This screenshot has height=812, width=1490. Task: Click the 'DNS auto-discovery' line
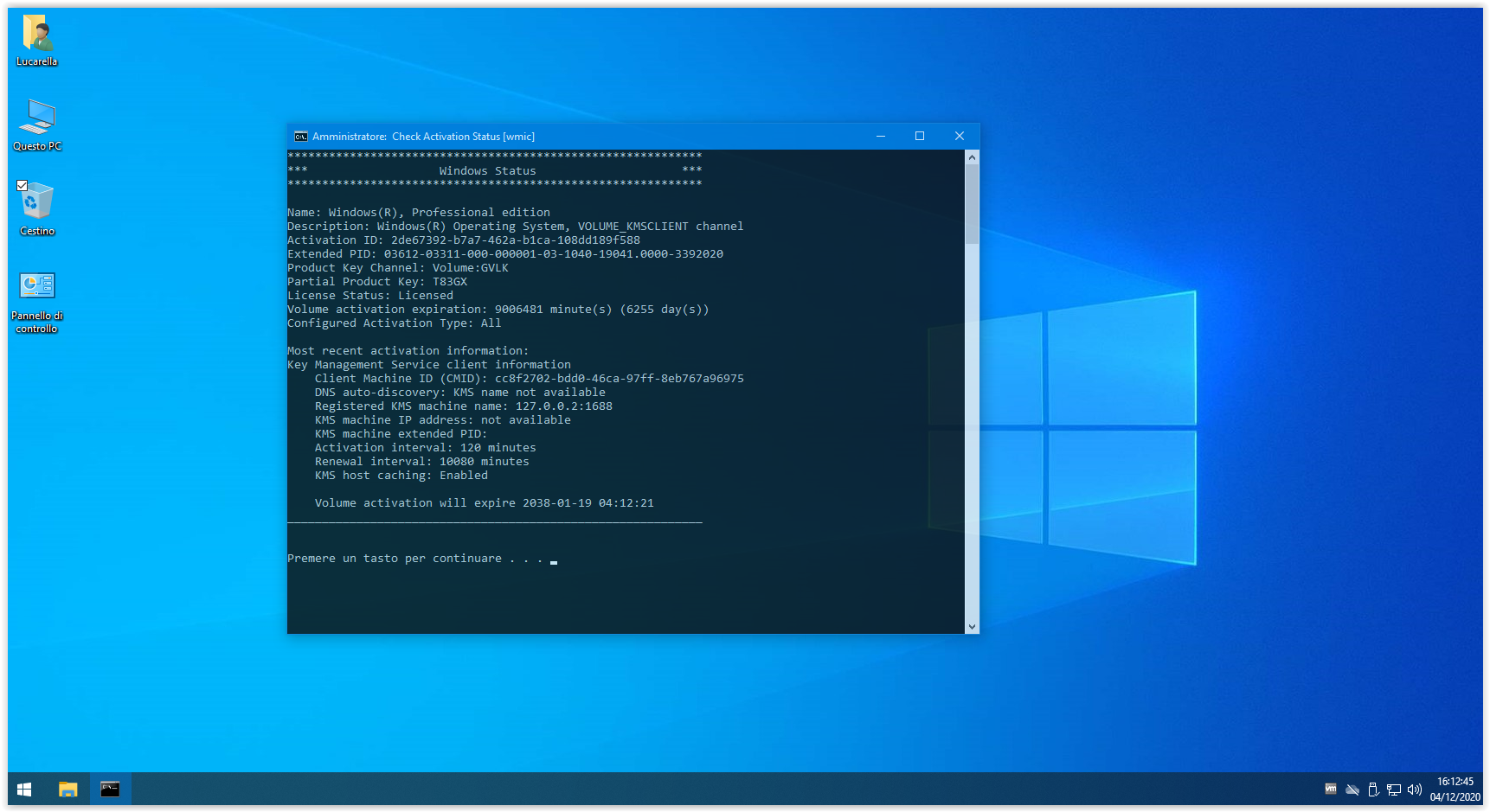[460, 393]
